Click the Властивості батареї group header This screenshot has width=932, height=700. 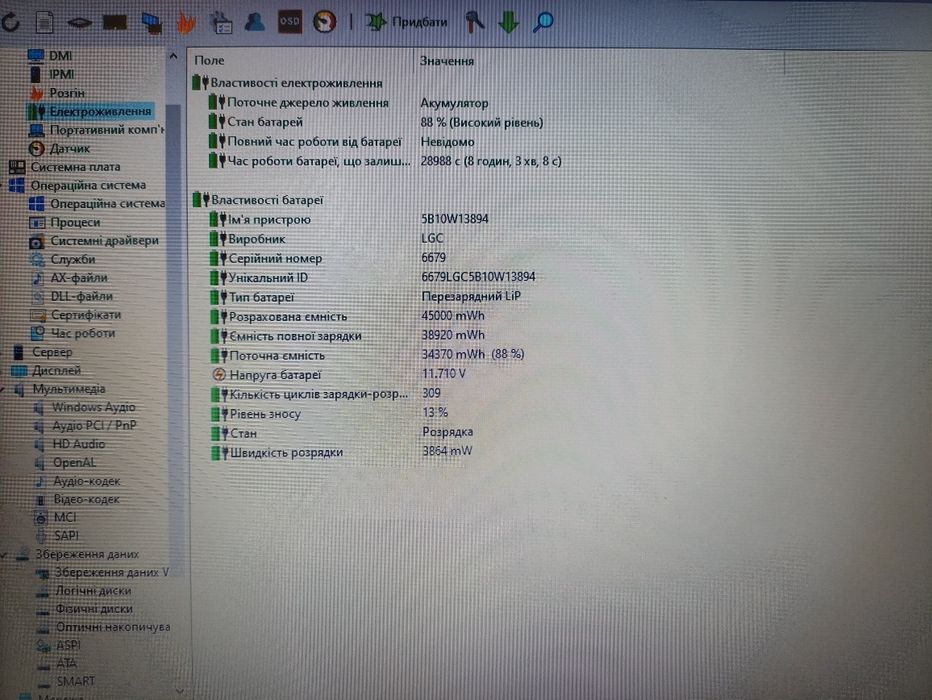(x=258, y=200)
